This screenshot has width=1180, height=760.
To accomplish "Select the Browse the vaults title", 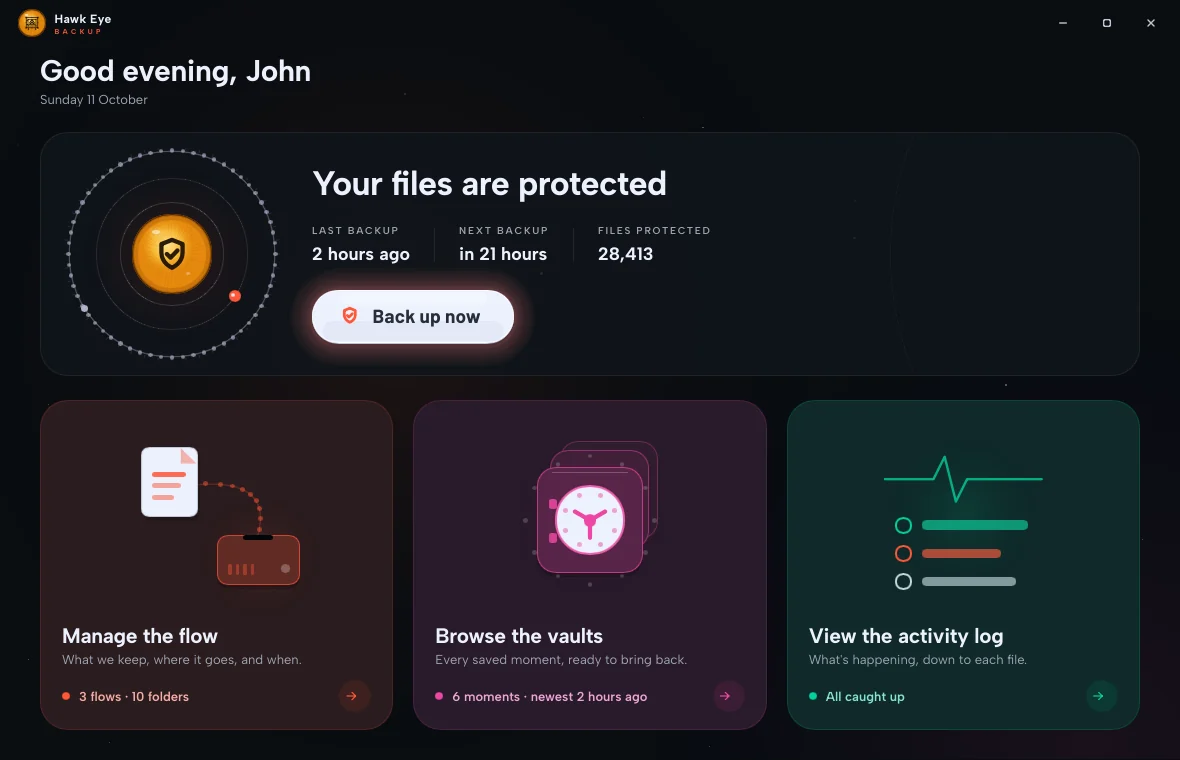I will pyautogui.click(x=519, y=636).
